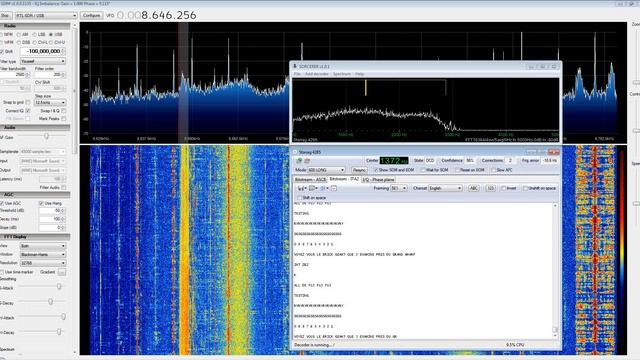The width and height of the screenshot is (640, 360).
Task: Enable Snap to grid checkbox
Action: [28, 102]
